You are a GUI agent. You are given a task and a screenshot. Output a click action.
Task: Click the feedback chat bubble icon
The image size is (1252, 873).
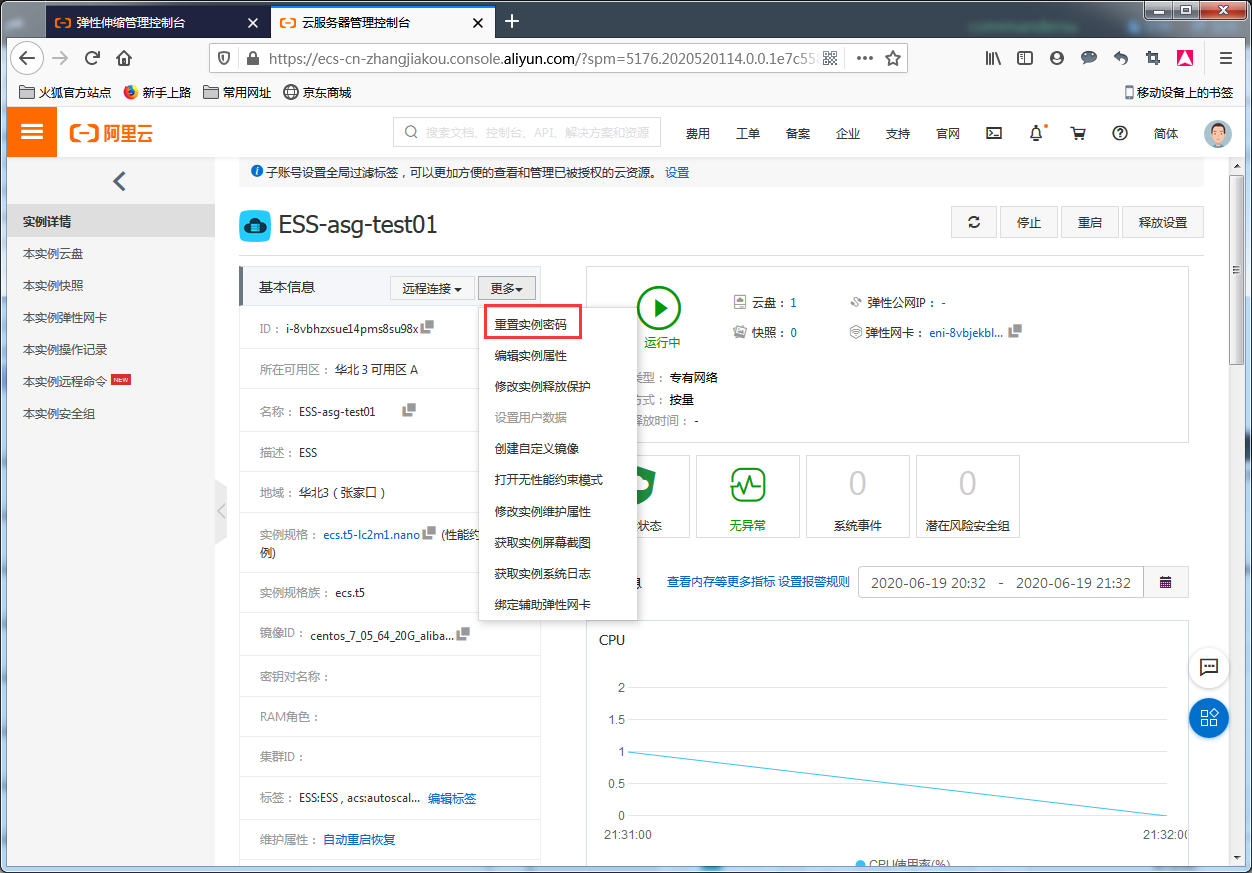[x=1208, y=667]
